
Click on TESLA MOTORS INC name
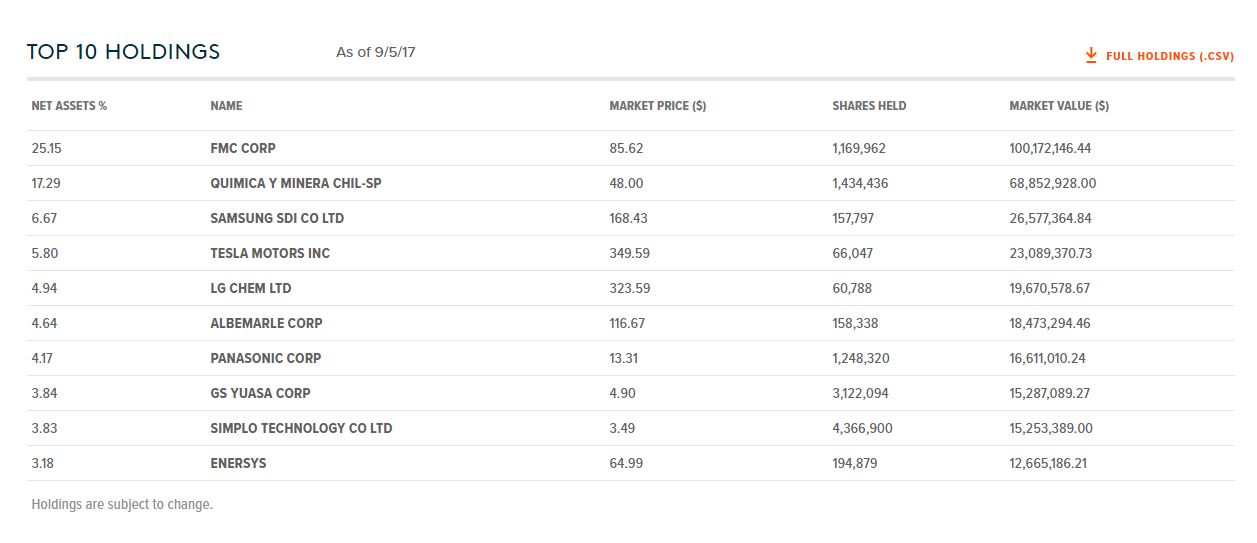coord(270,253)
